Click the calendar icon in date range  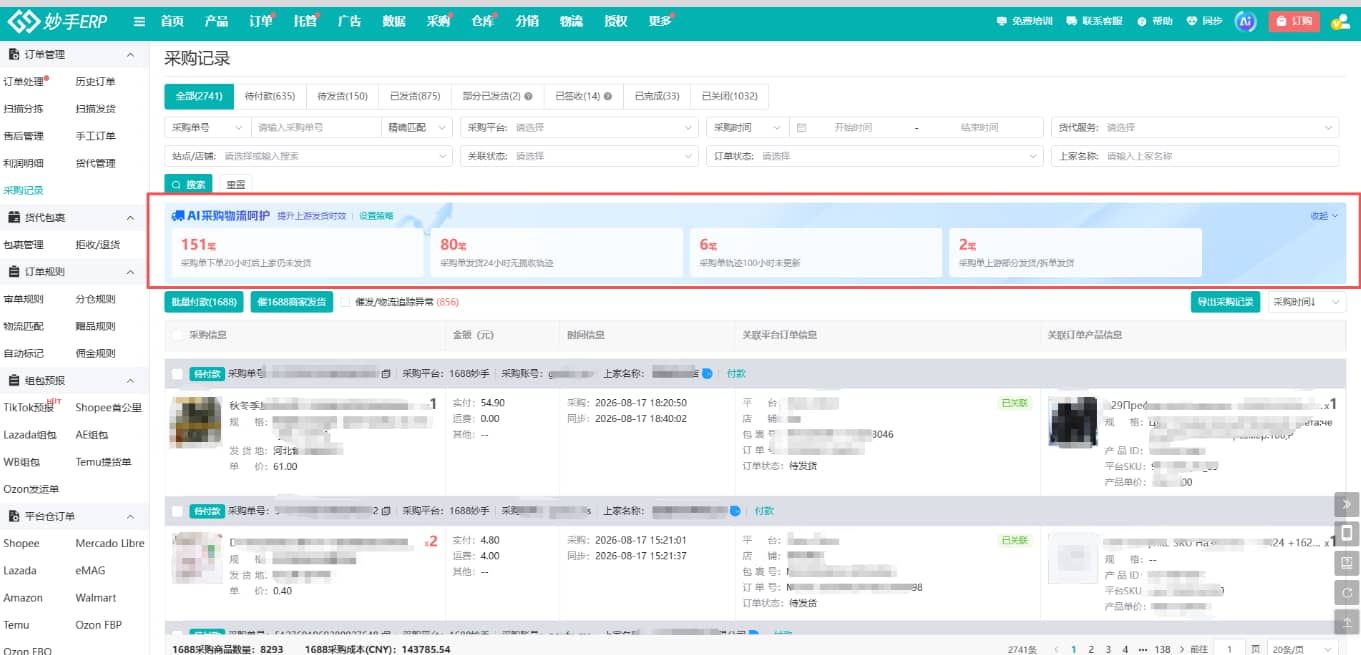tap(802, 128)
